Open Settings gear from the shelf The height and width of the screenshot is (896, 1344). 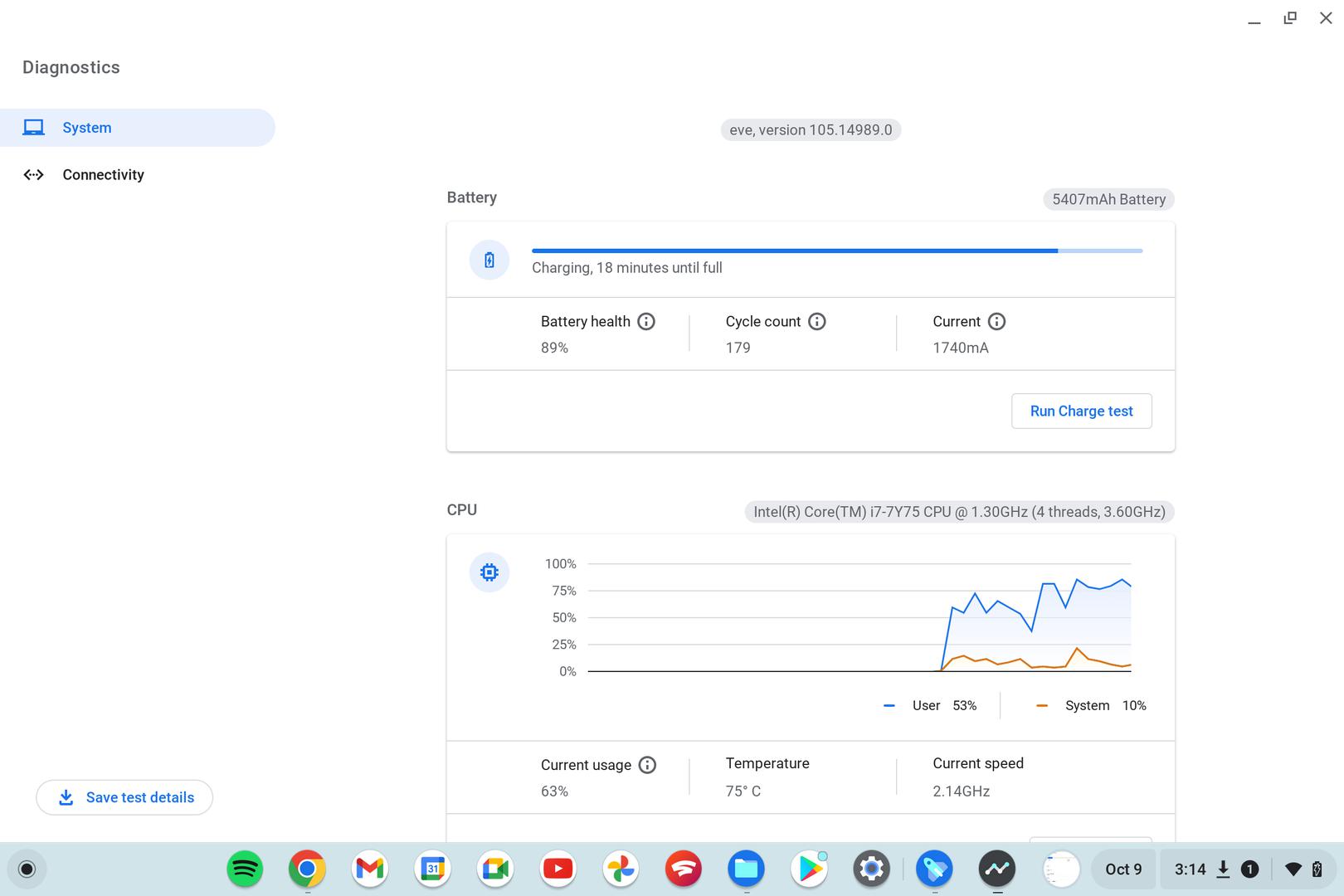(x=872, y=869)
